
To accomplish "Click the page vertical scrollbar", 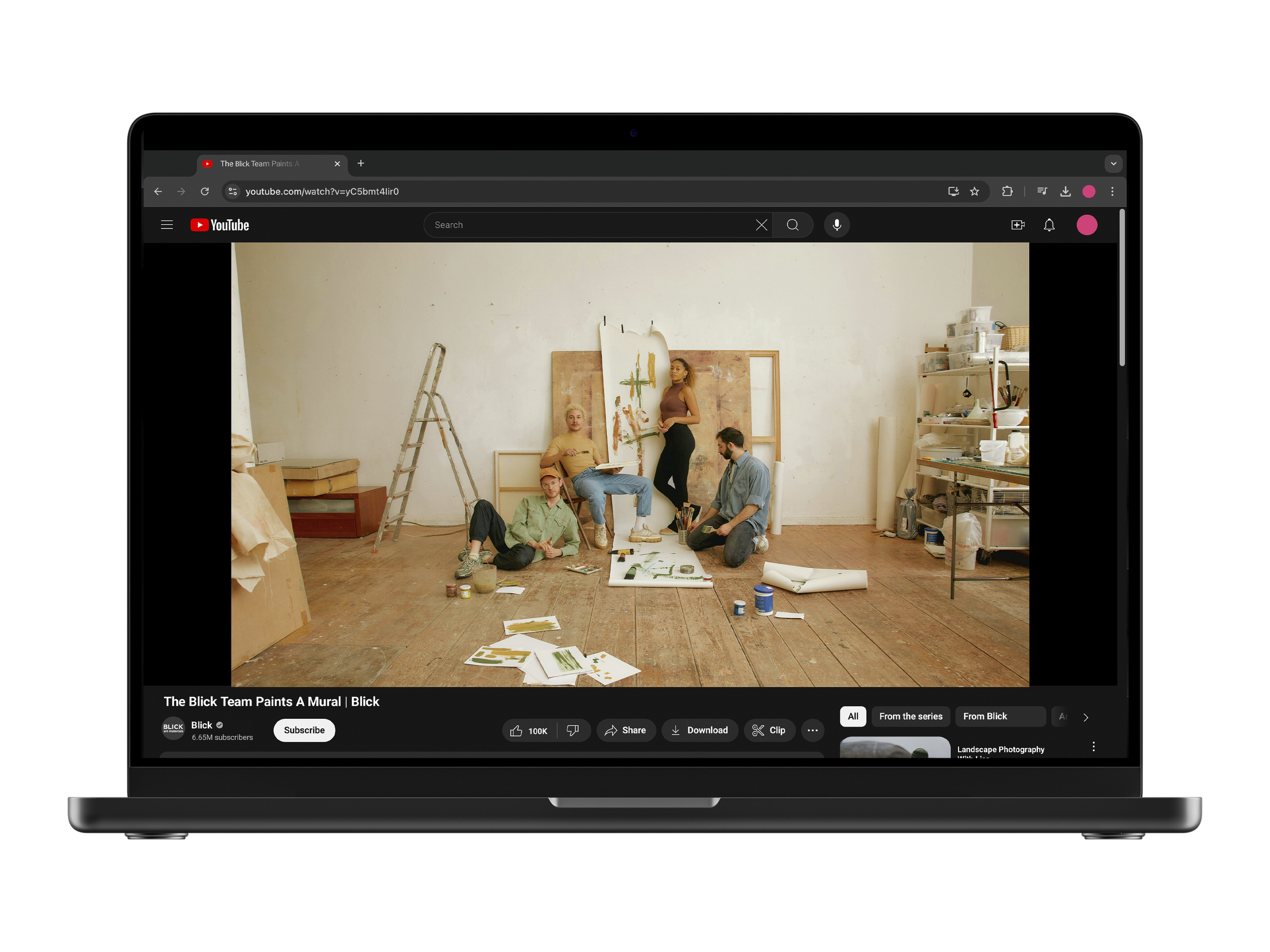I will click(1122, 287).
